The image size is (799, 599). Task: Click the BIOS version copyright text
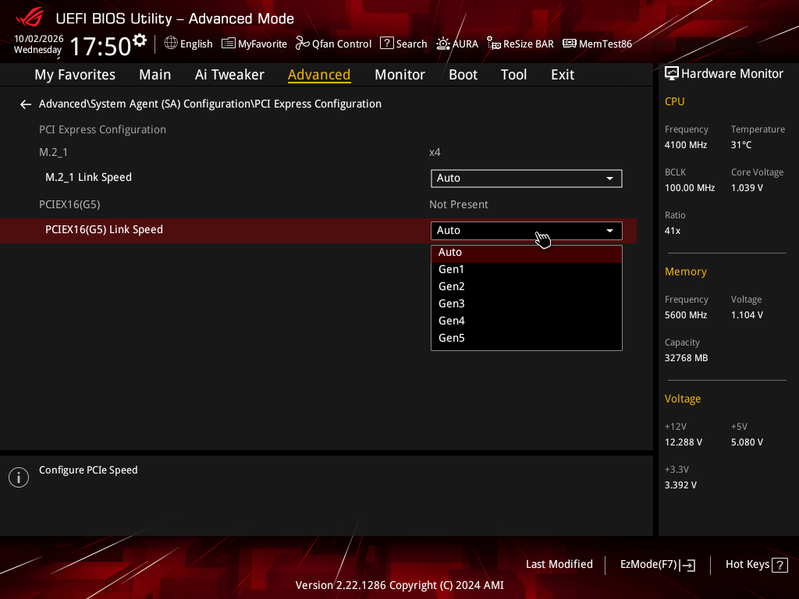point(400,586)
